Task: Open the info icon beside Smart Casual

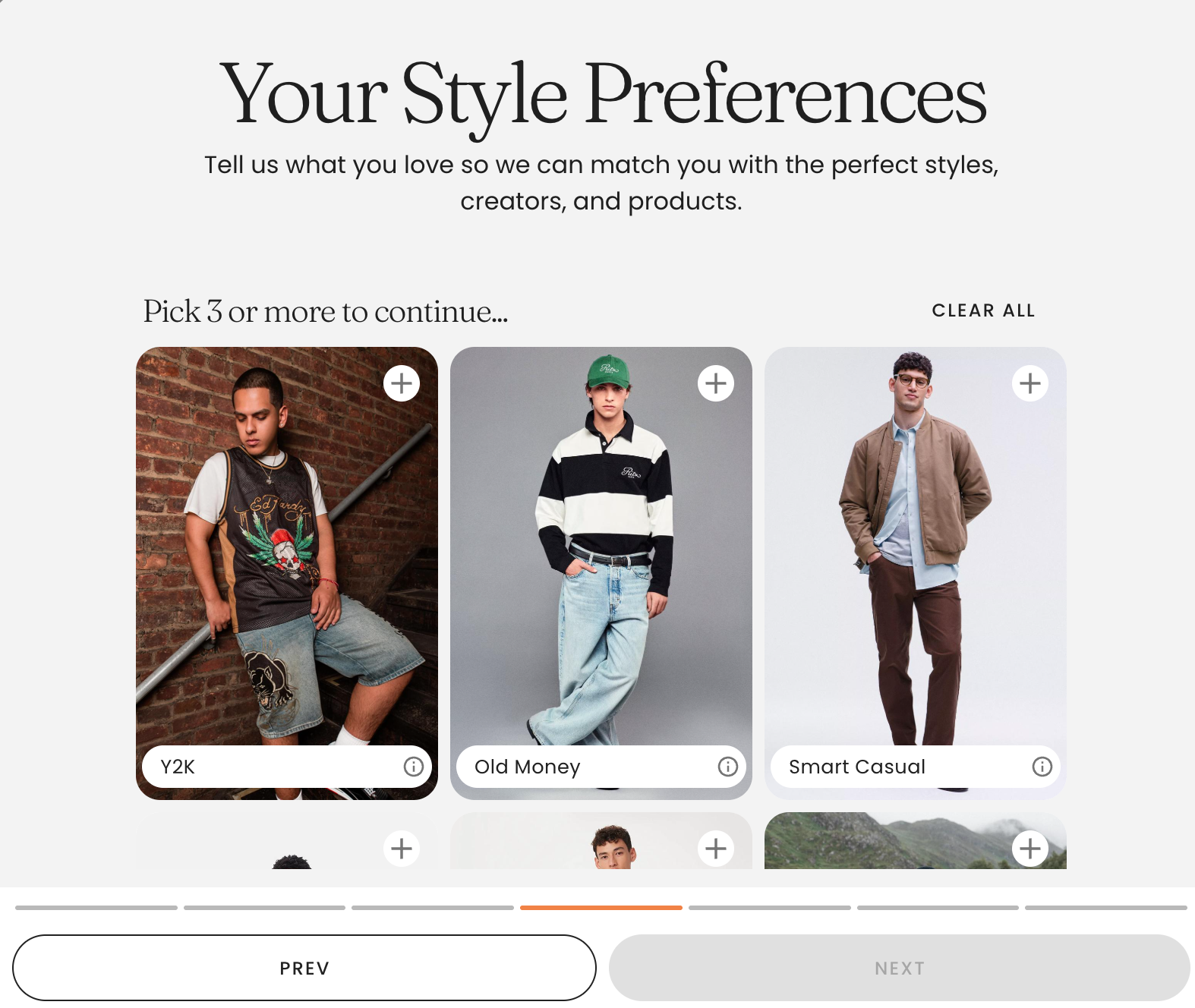Action: (1042, 767)
